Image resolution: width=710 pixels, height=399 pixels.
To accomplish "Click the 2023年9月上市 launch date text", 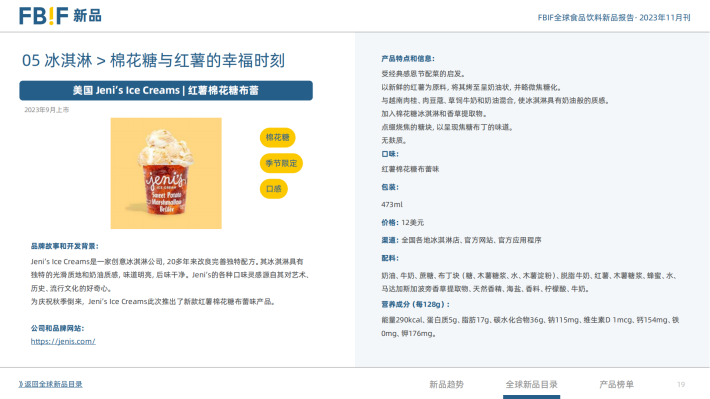I will (x=47, y=110).
